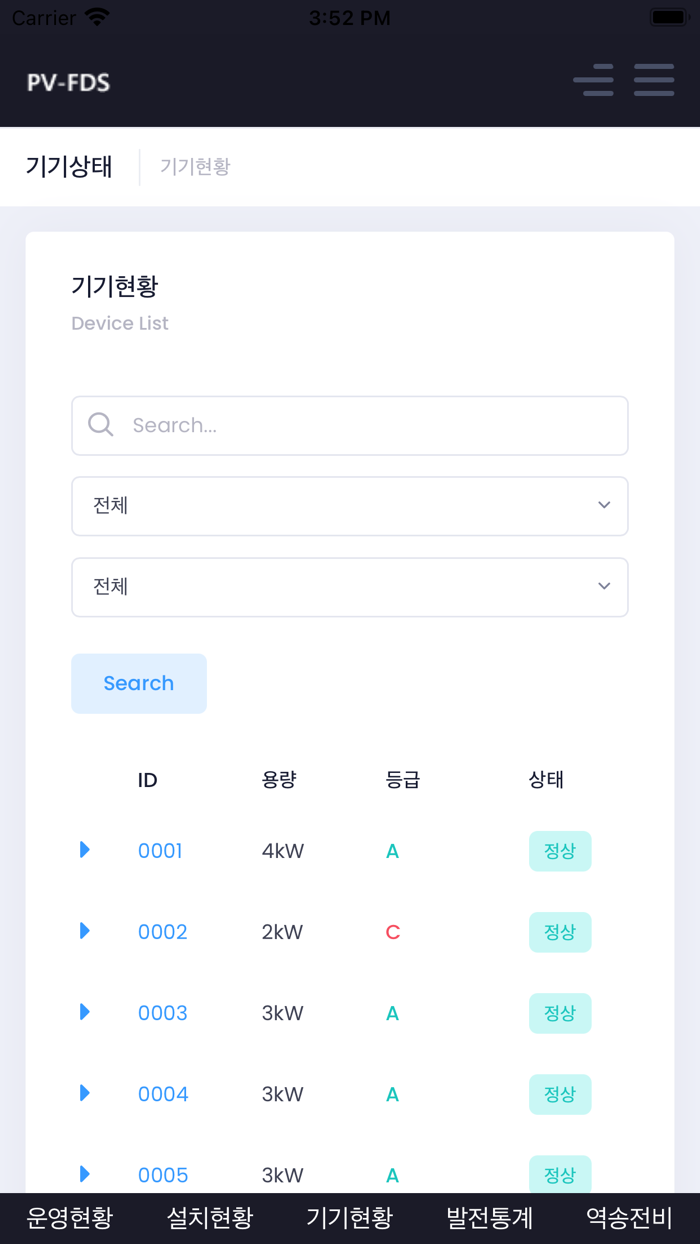Click the magnifier icon in search box
The width and height of the screenshot is (700, 1244).
point(101,425)
